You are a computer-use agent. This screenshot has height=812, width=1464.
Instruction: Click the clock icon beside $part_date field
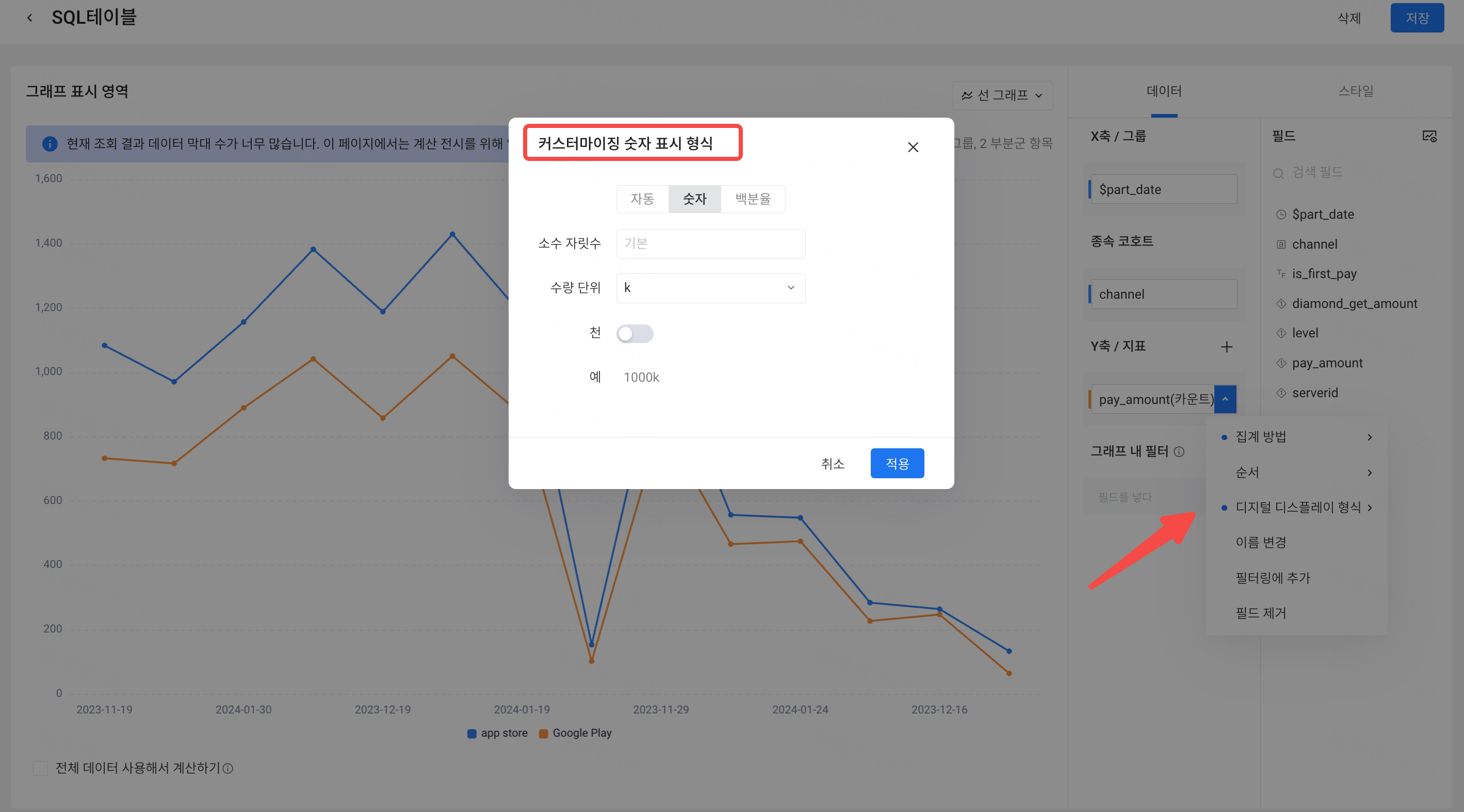click(x=1281, y=215)
